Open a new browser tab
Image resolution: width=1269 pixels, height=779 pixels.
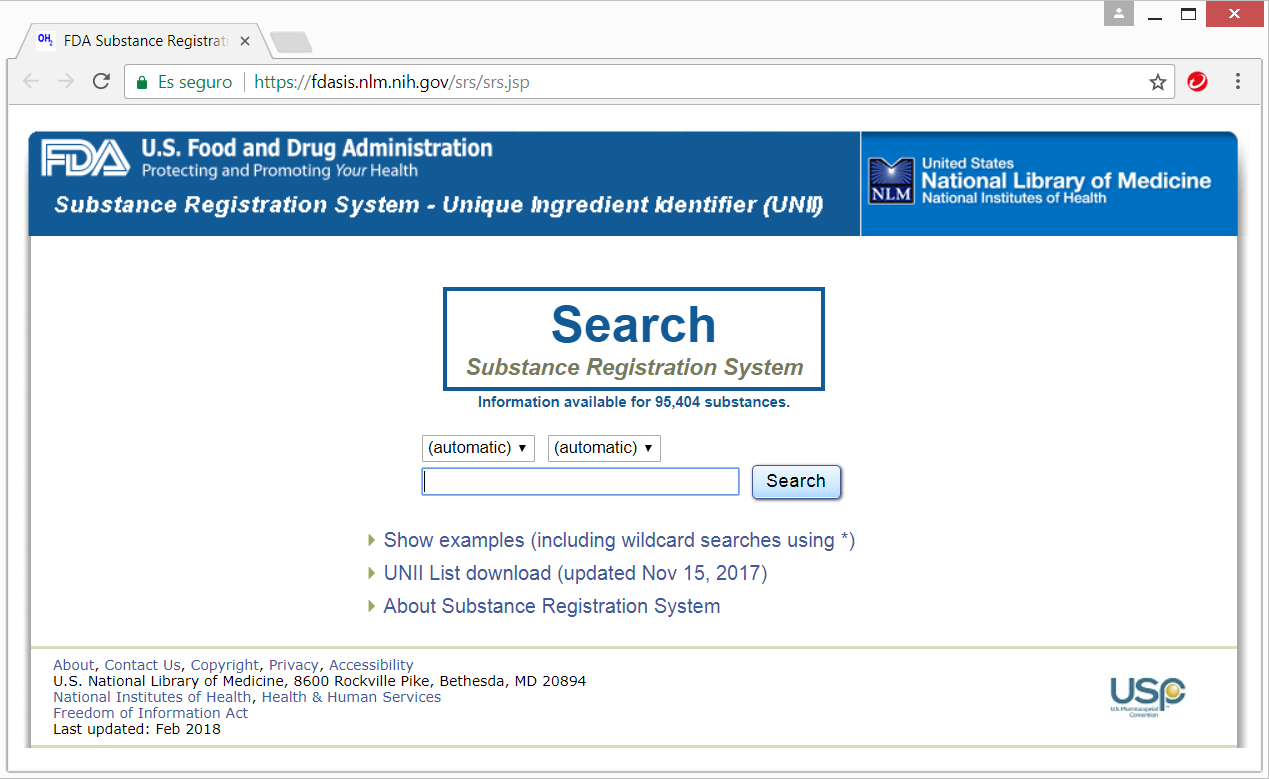point(291,42)
